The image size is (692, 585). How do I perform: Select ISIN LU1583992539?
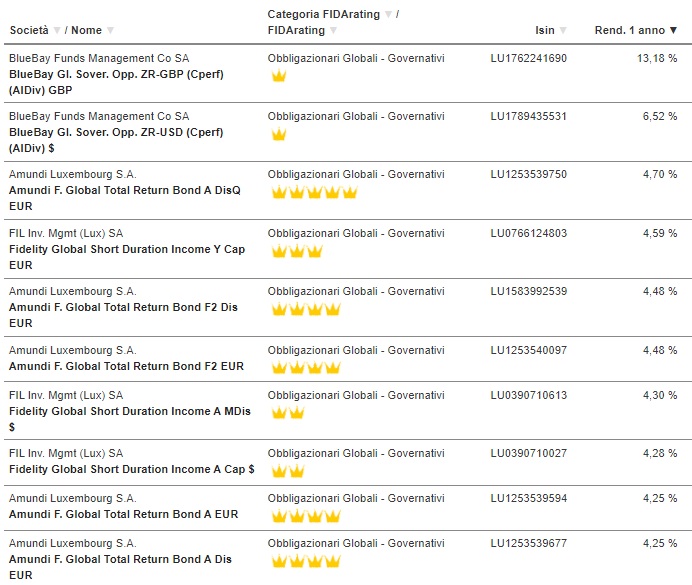[528, 291]
